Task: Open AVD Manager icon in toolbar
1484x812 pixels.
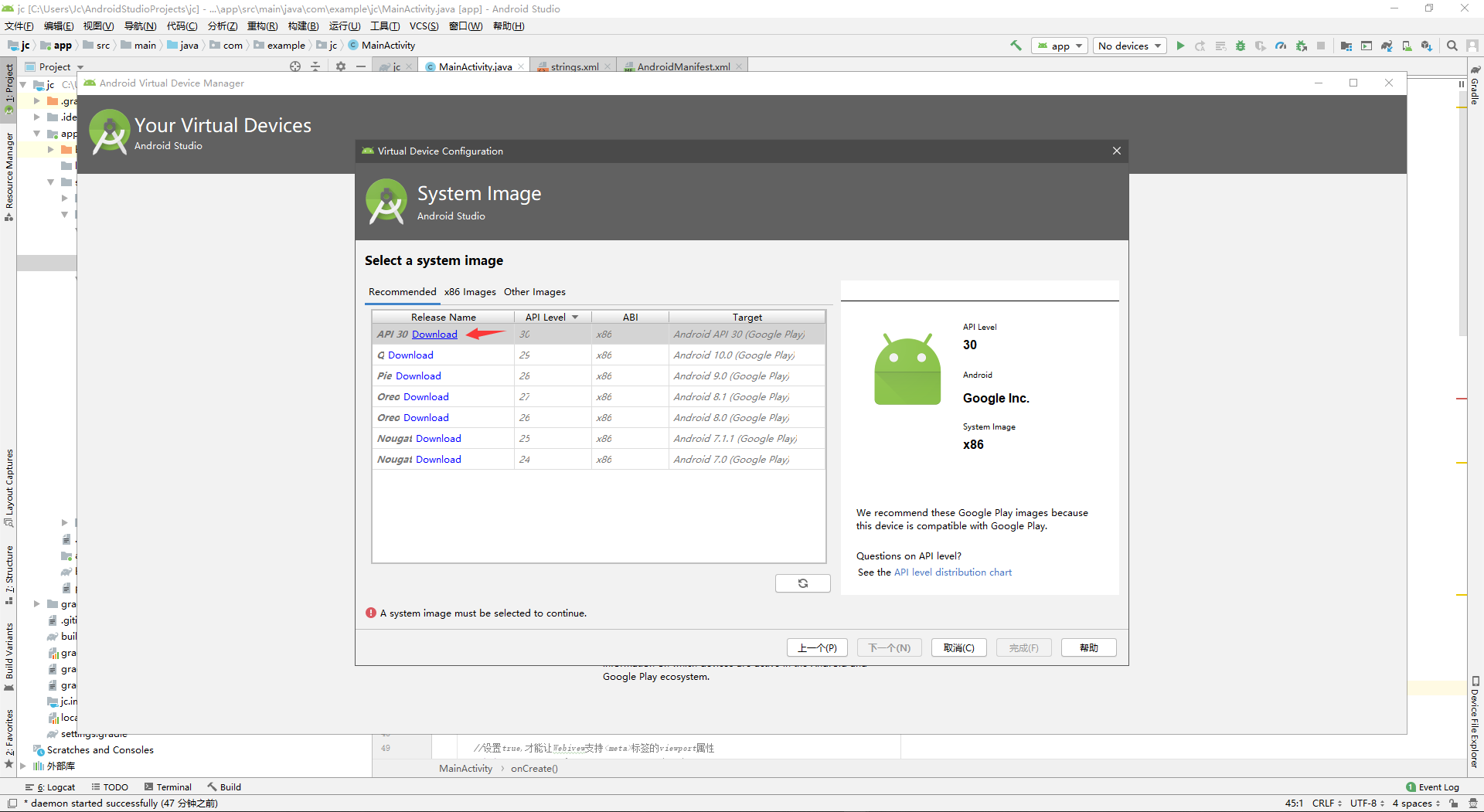Action: coord(1407,46)
